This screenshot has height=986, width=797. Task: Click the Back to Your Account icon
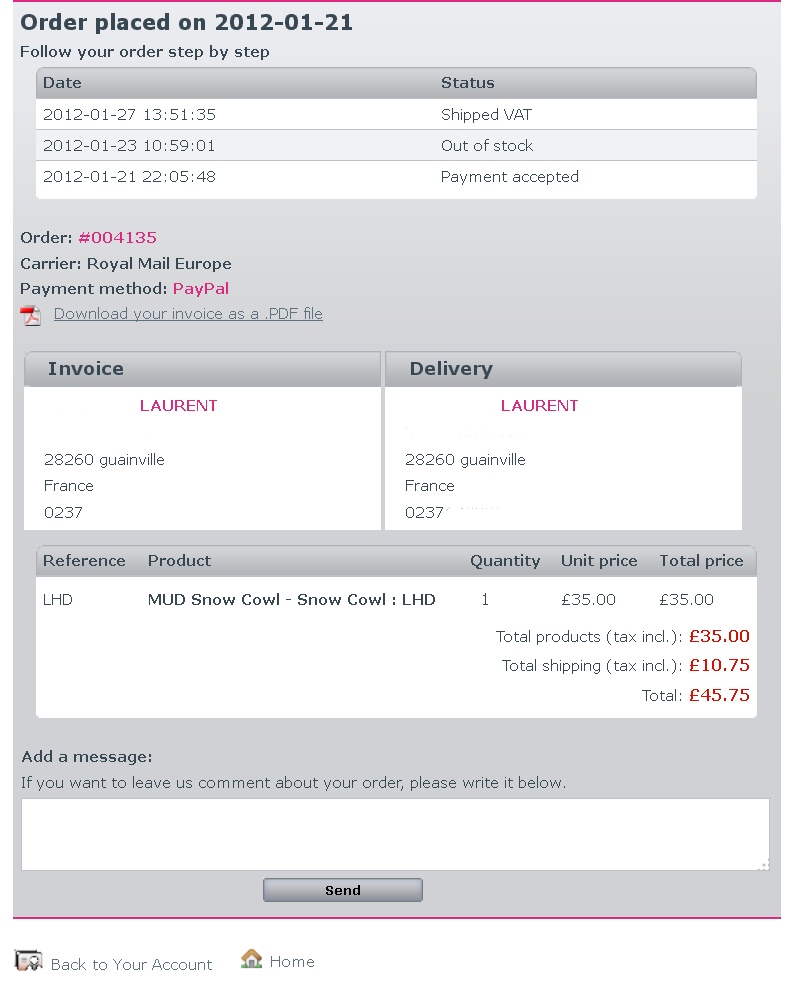pyautogui.click(x=28, y=961)
